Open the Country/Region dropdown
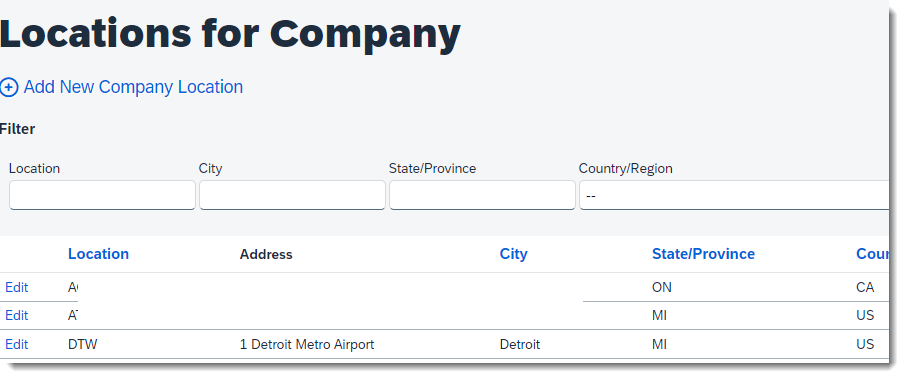904x378 pixels. coord(734,195)
